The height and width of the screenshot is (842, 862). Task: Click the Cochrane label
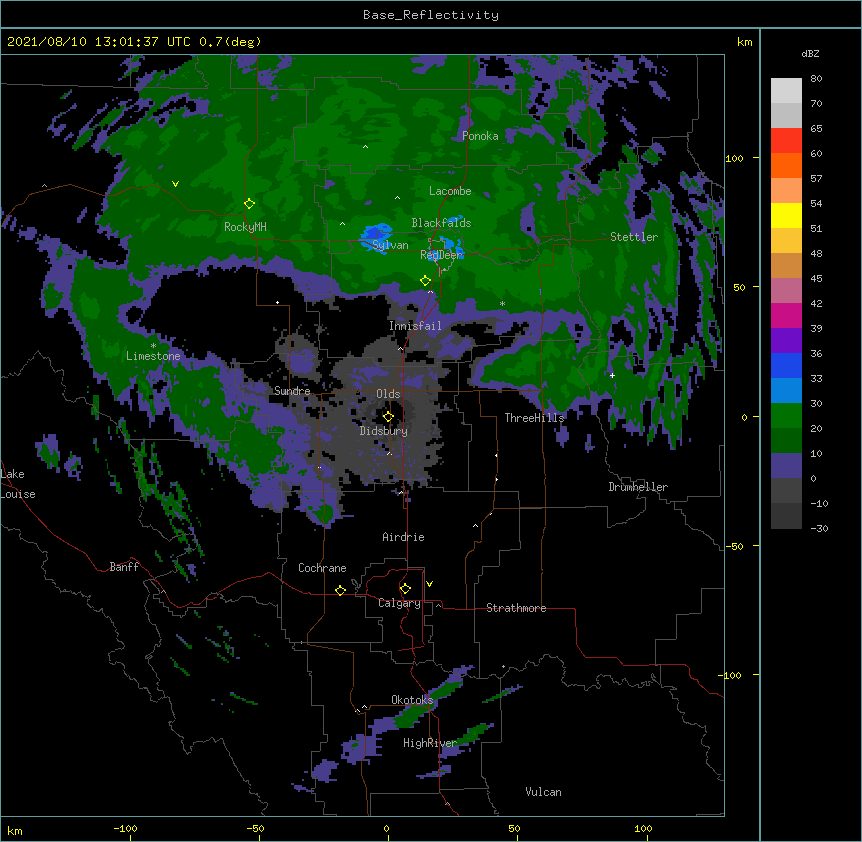[x=322, y=568]
